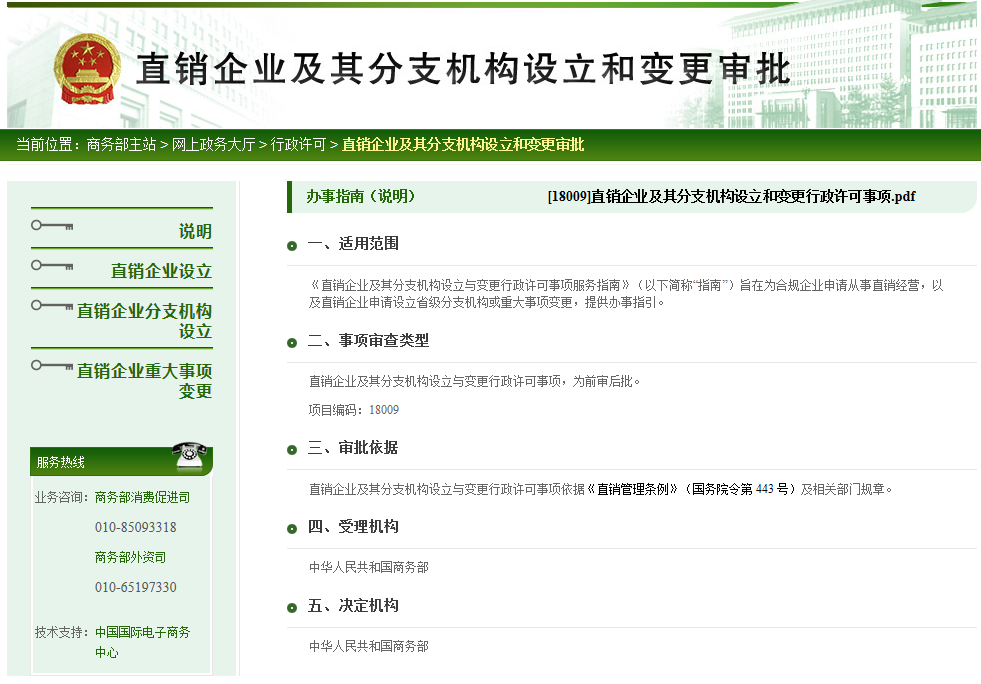Click the green bullet beside 一、适用范围
Image resolution: width=981 pixels, height=684 pixels.
pyautogui.click(x=292, y=246)
